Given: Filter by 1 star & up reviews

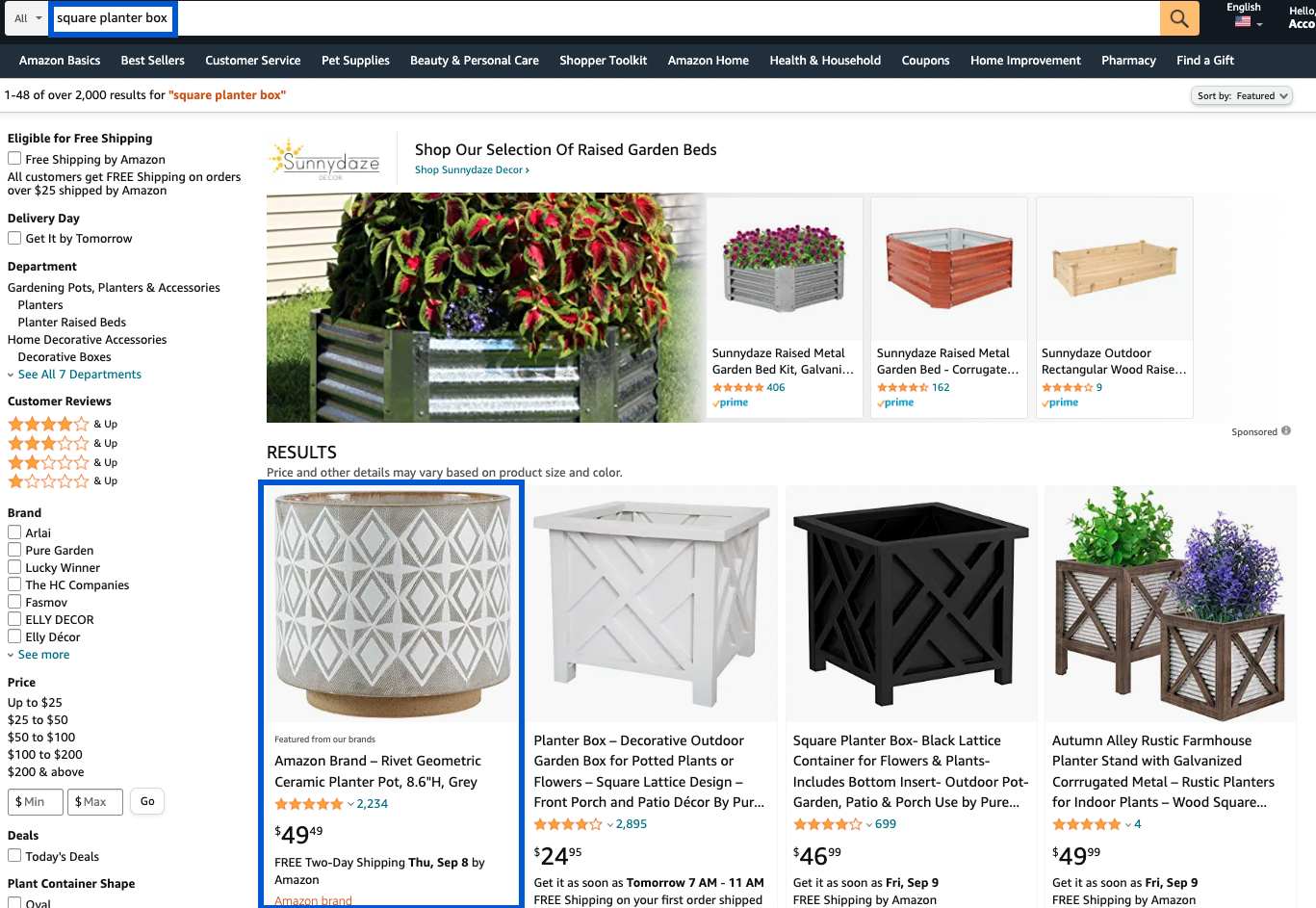Looking at the screenshot, I should (x=63, y=480).
